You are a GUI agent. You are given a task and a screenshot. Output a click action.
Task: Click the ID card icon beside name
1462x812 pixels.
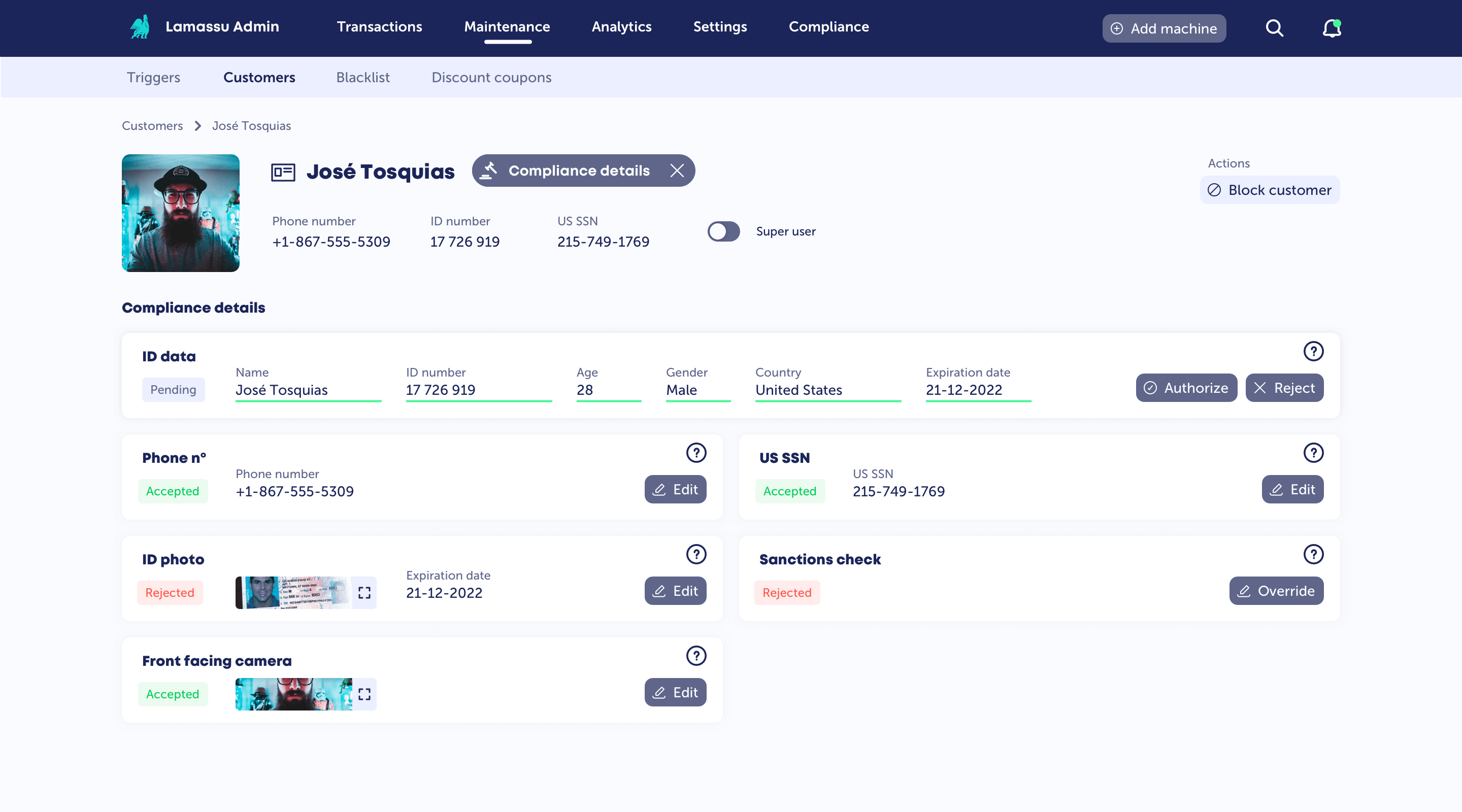(x=283, y=172)
